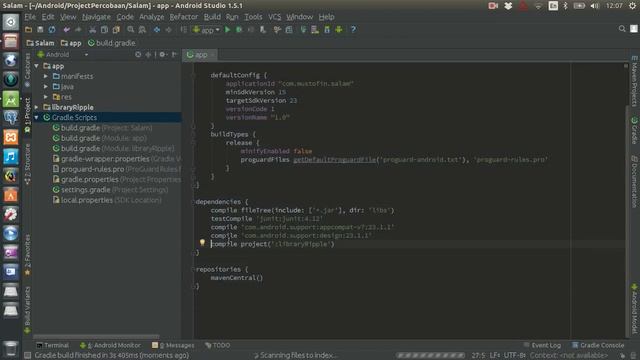Click the Paste toolbar icon
Image resolution: width=640 pixels, height=360 pixels.
coord(116,30)
